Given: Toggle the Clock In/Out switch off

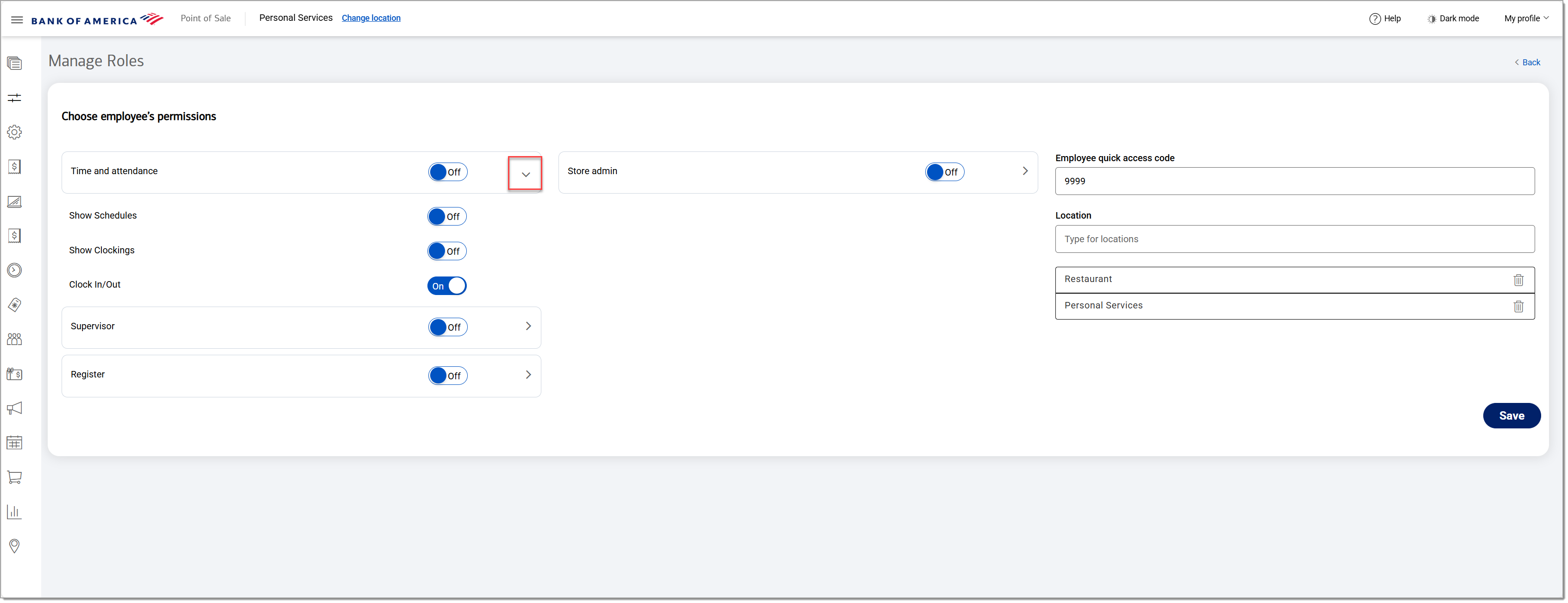Looking at the screenshot, I should coord(447,286).
